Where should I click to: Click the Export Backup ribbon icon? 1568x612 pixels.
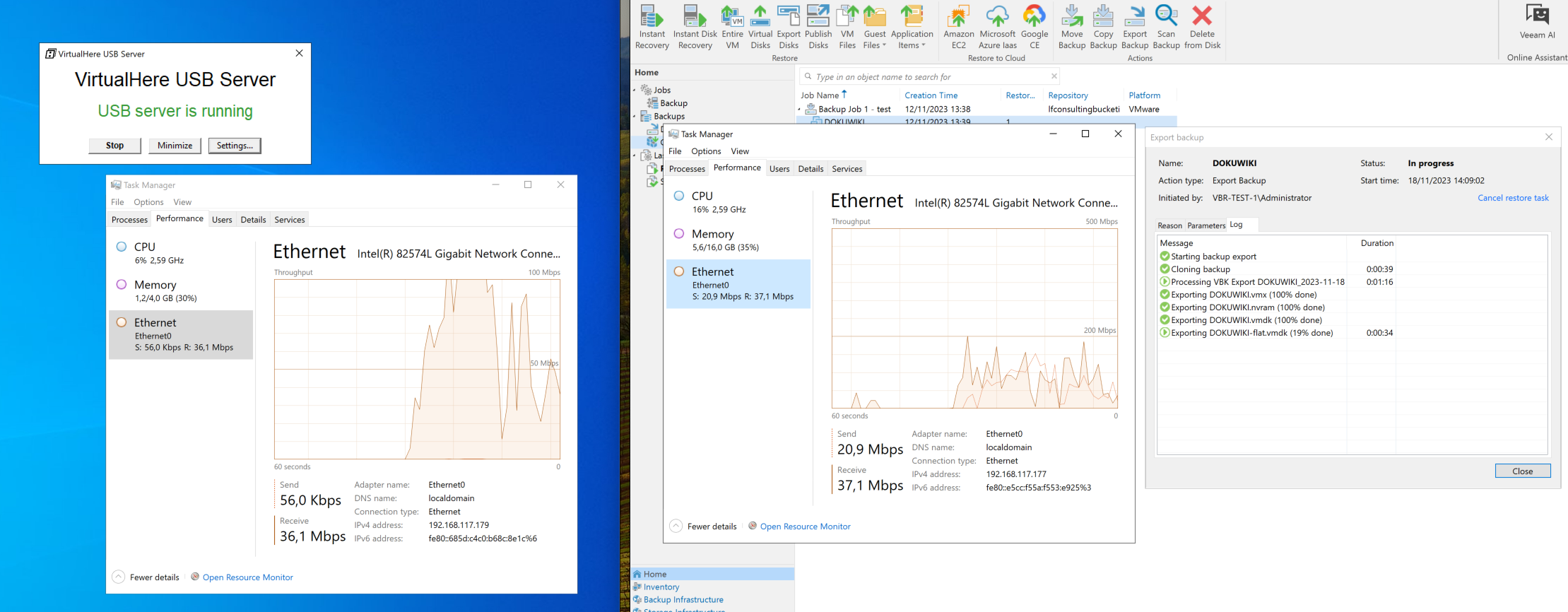click(1135, 27)
